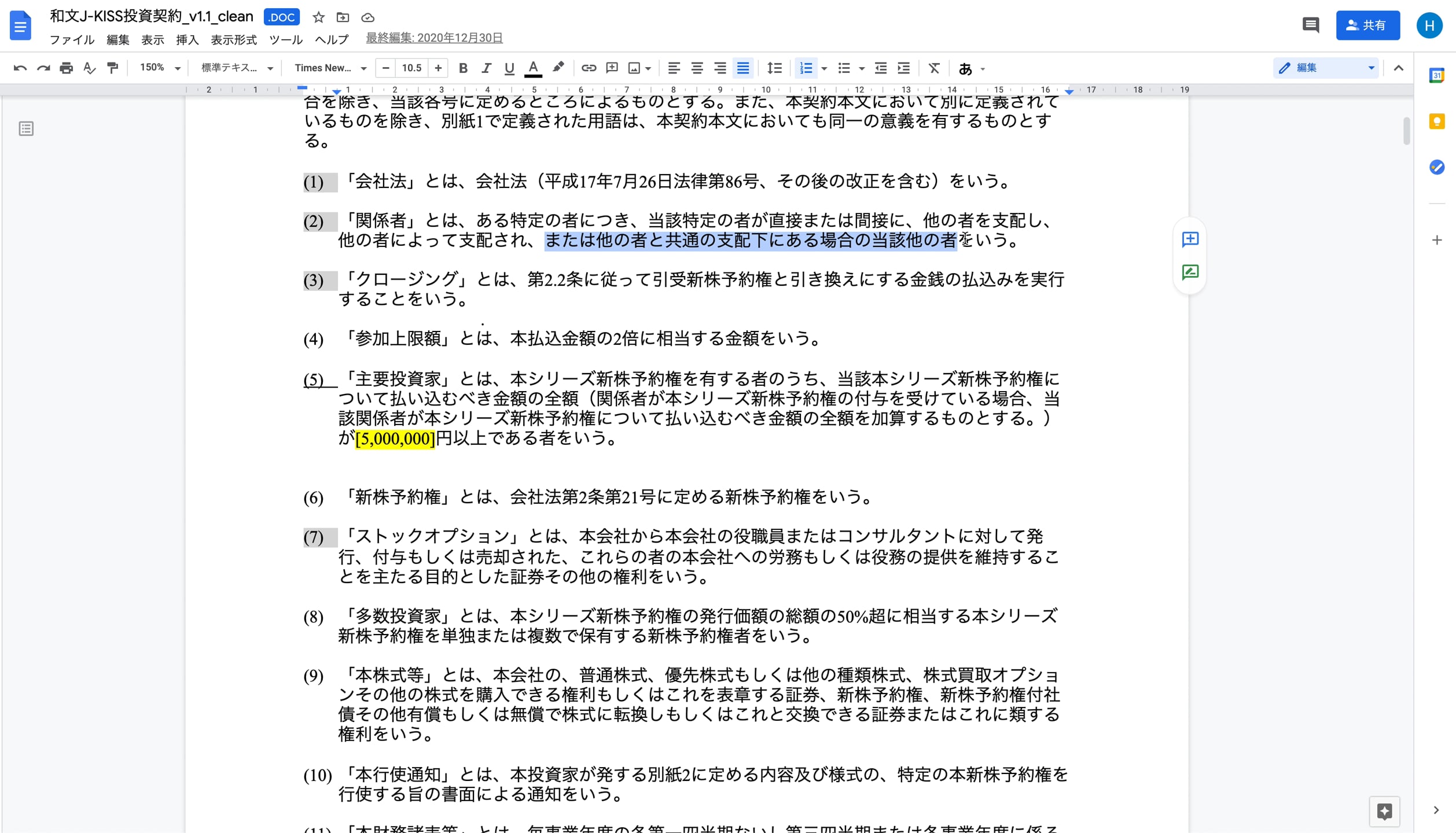This screenshot has width=1456, height=833.
Task: Open the text color swatch
Action: (533, 68)
